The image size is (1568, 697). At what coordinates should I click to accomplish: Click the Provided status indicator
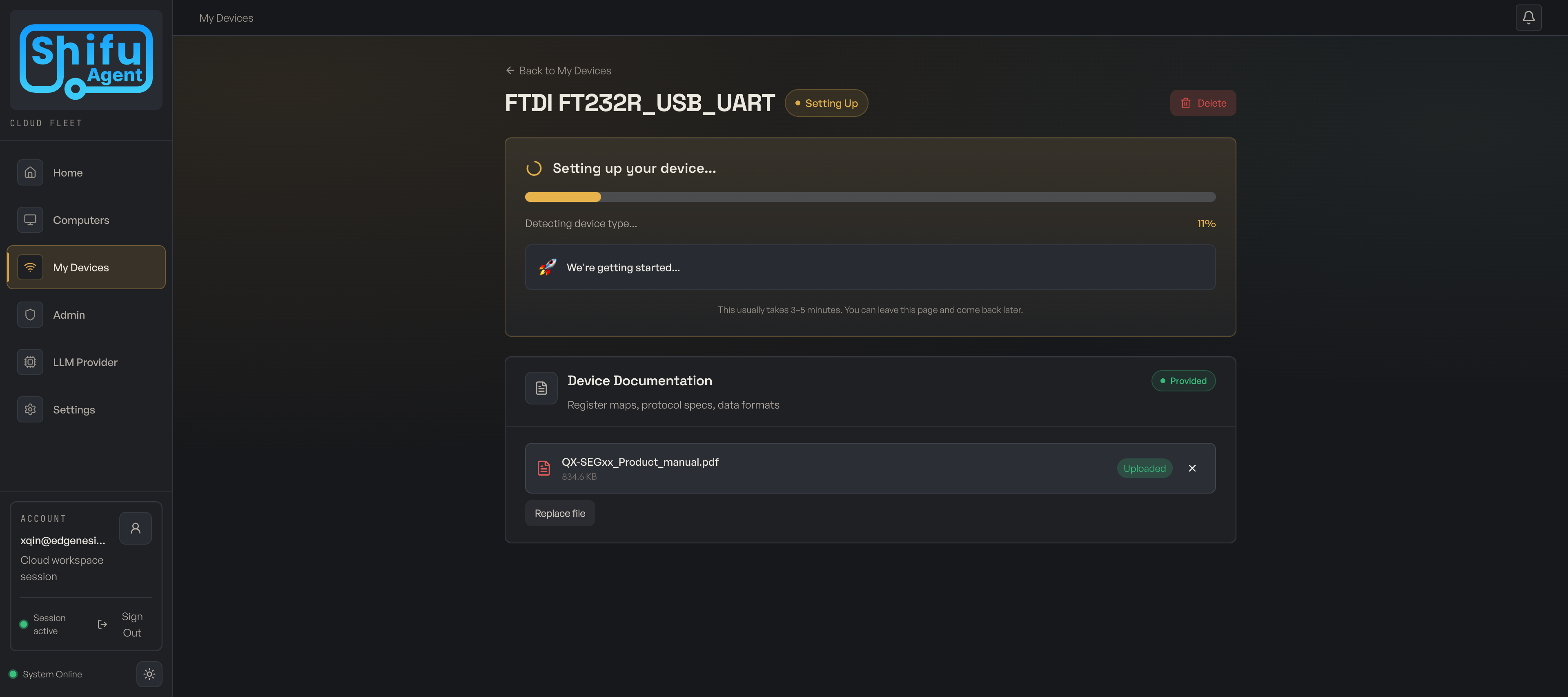(x=1183, y=380)
